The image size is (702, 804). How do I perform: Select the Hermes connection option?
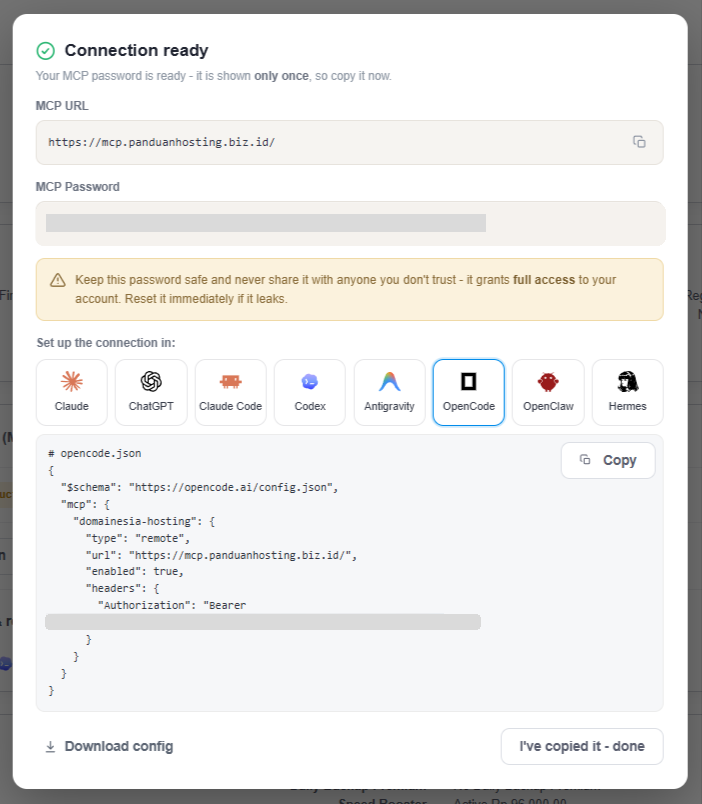[x=628, y=392]
